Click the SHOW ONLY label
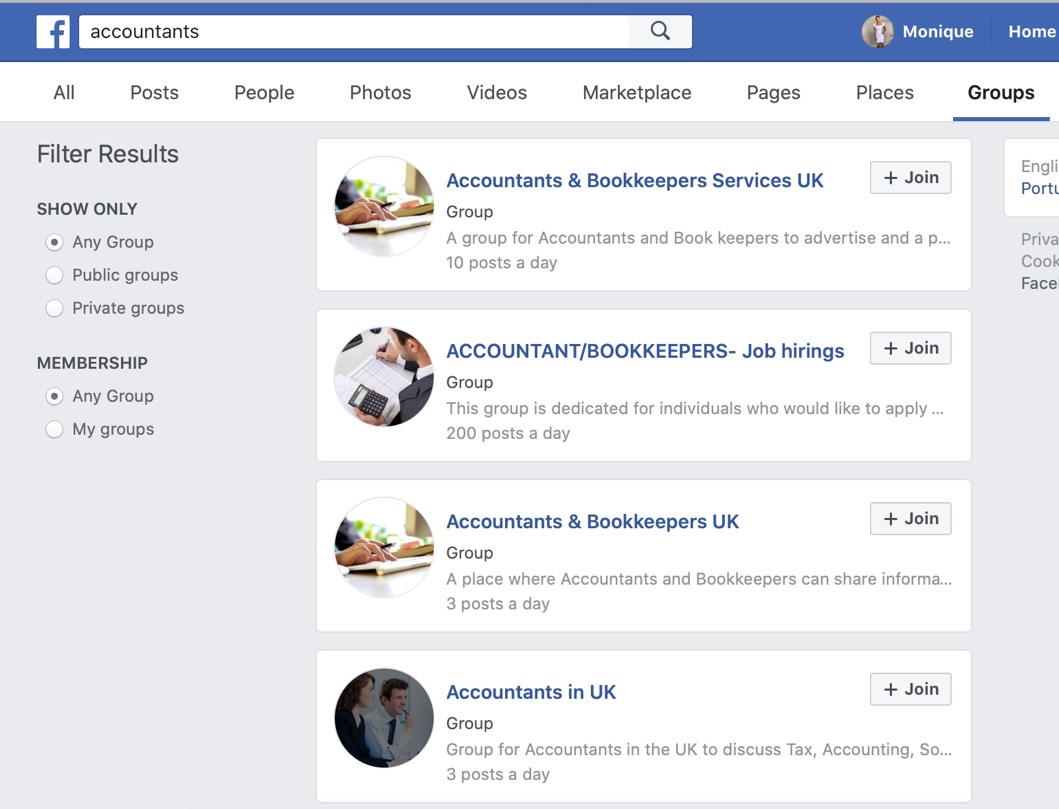 coord(87,209)
